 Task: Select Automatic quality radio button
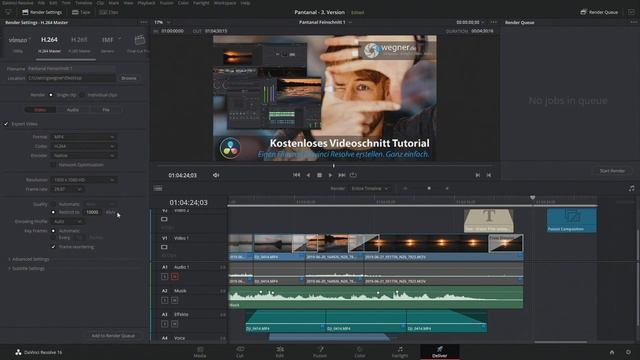tap(53, 204)
